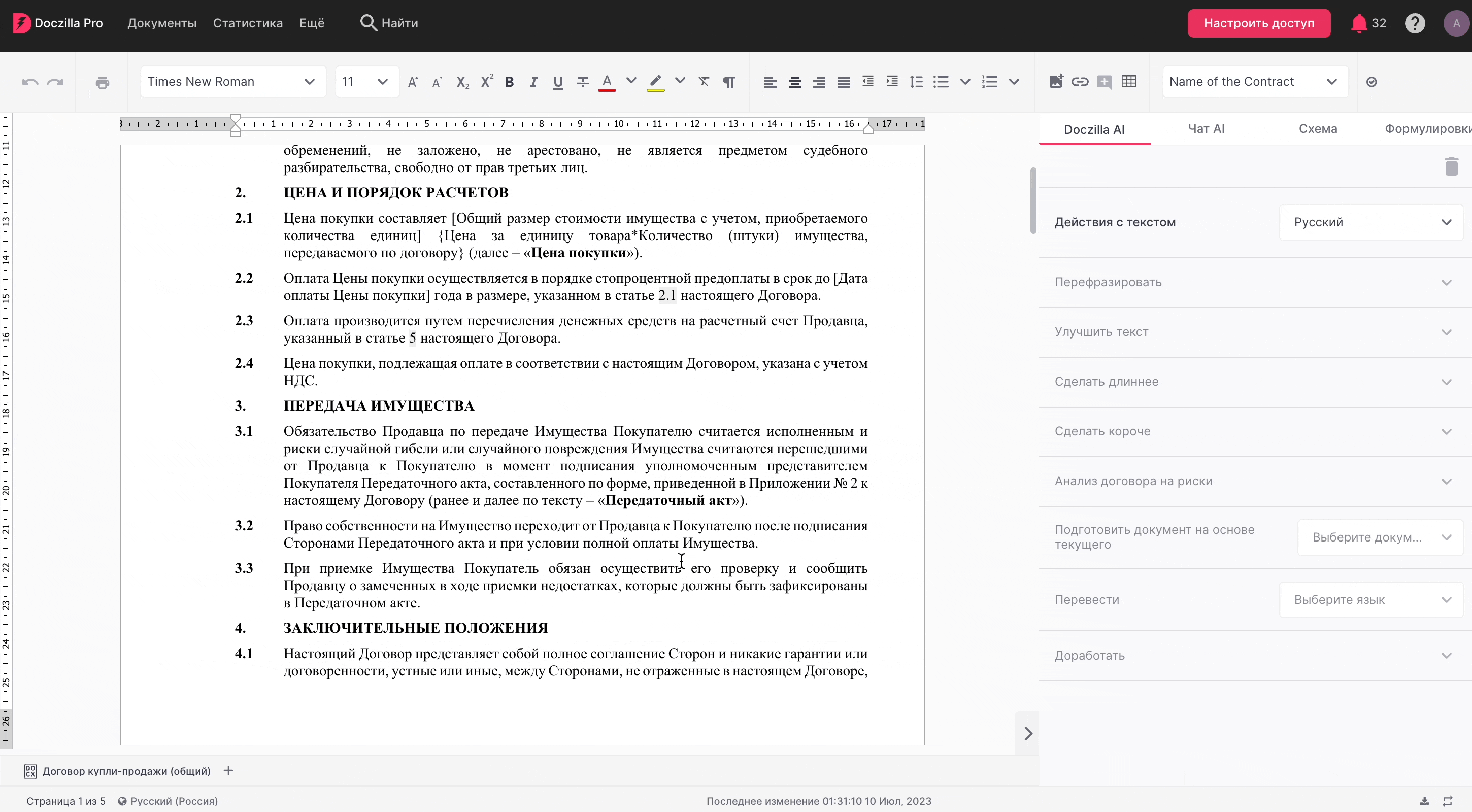Apply superscript formatting
The image size is (1472, 812).
pos(486,82)
